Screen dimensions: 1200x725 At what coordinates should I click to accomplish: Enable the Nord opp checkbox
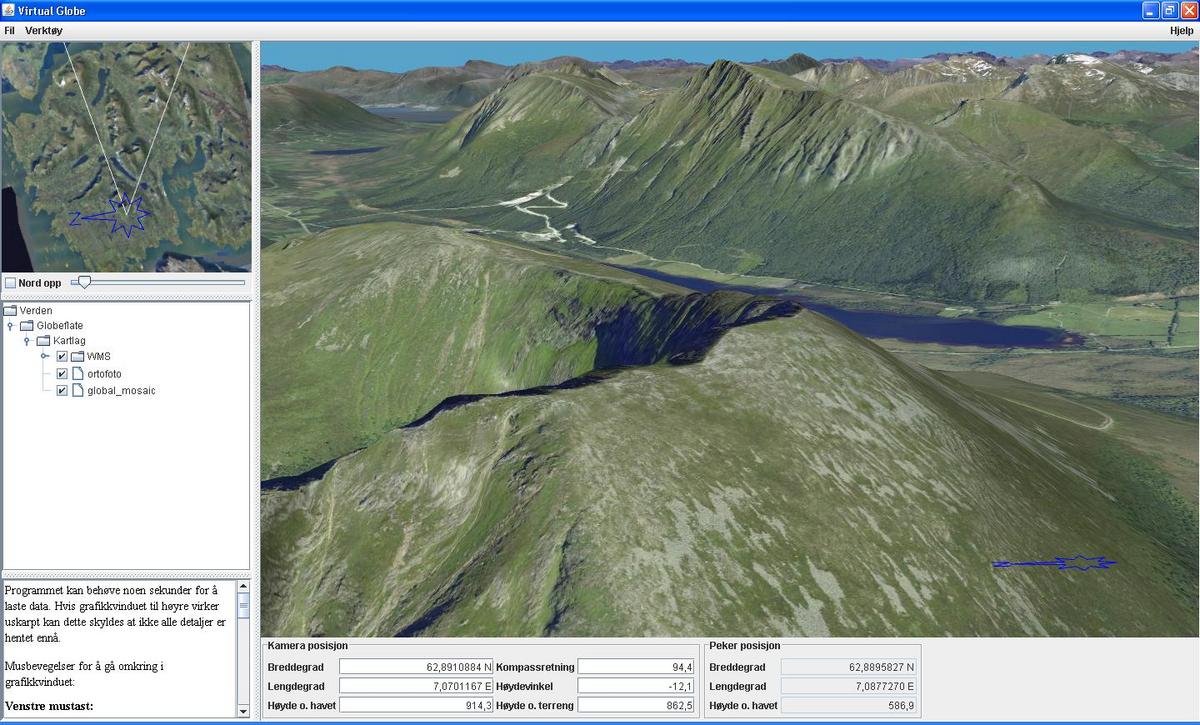pyautogui.click(x=10, y=283)
